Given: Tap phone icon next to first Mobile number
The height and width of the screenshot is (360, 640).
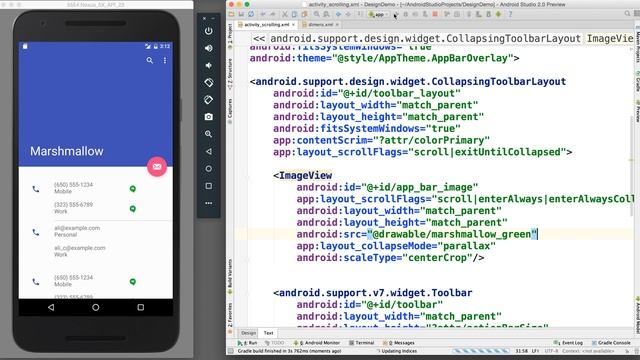Looking at the screenshot, I should click(x=36, y=189).
